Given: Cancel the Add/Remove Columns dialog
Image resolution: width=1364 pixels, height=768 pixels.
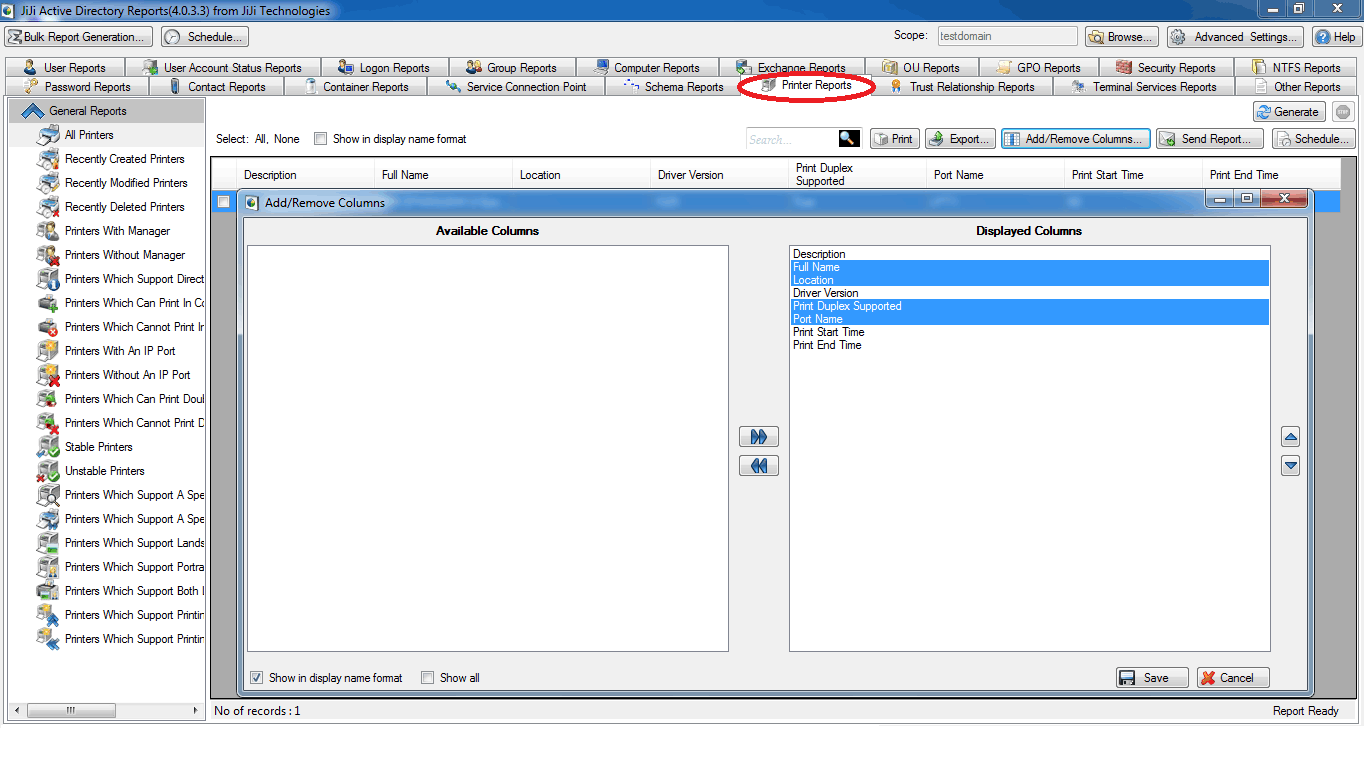Looking at the screenshot, I should [1233, 677].
